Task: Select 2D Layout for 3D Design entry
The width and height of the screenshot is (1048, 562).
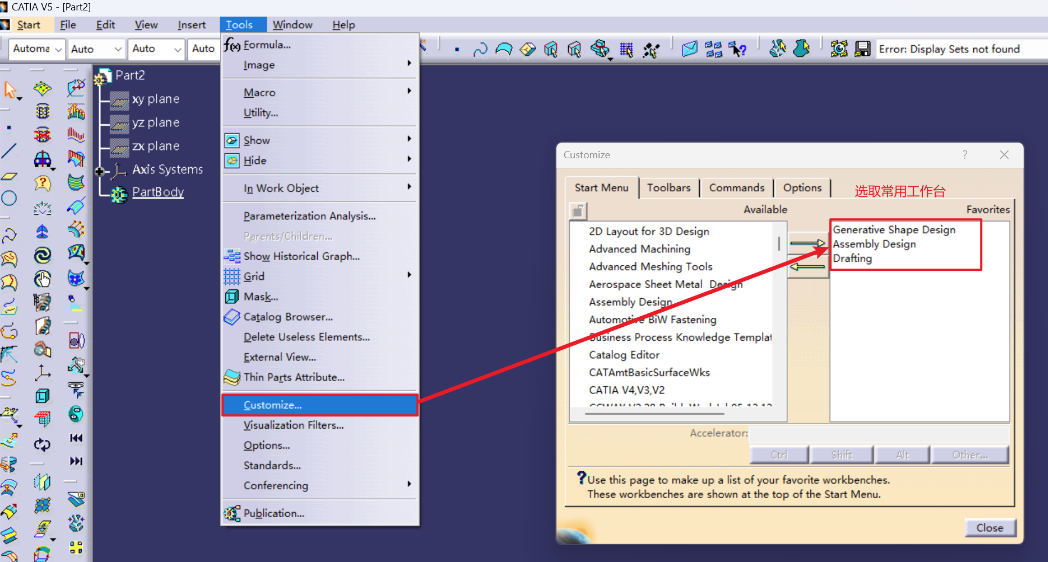Action: click(x=649, y=231)
